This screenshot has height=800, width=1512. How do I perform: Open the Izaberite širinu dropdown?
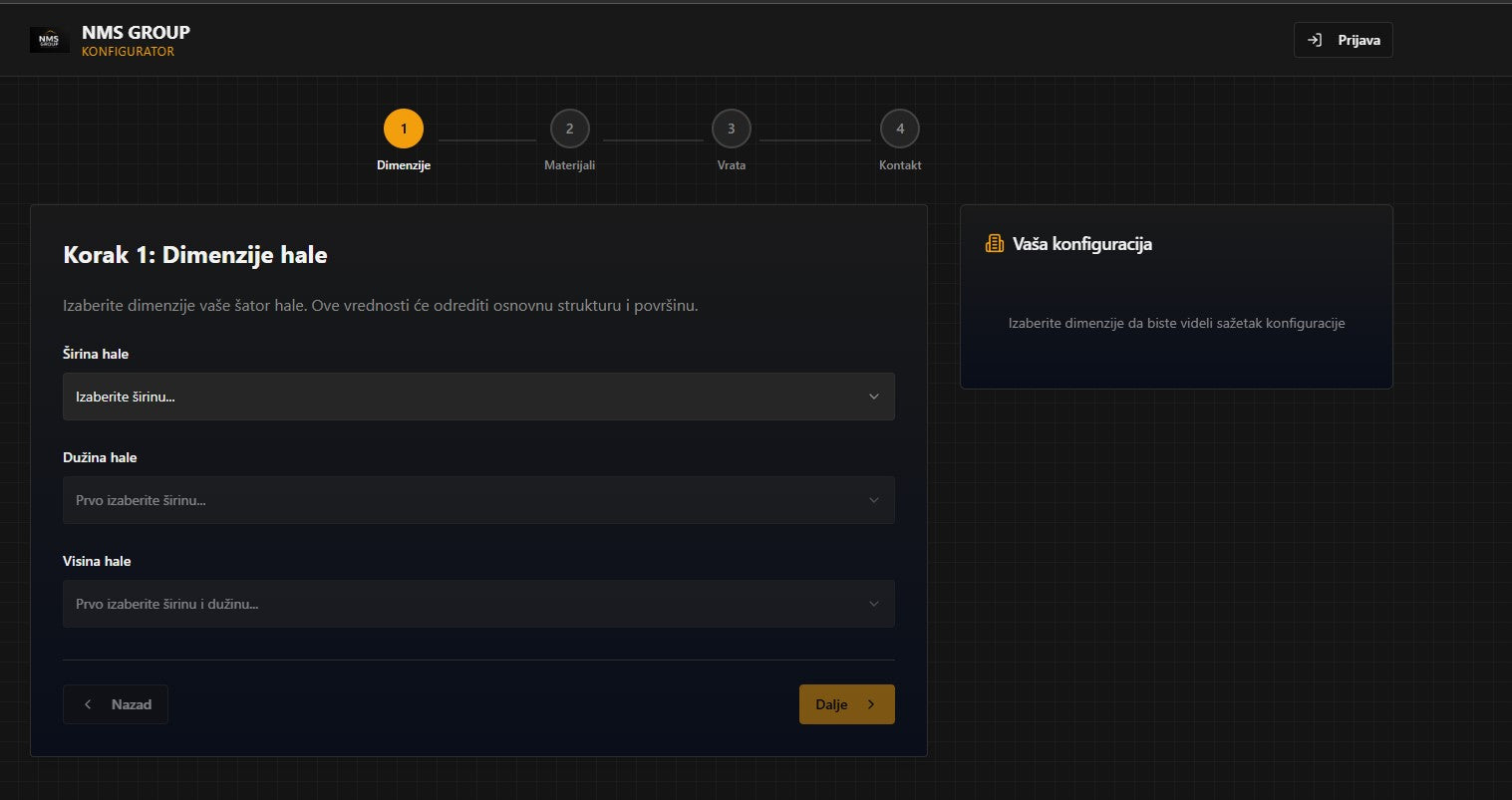pyautogui.click(x=477, y=397)
